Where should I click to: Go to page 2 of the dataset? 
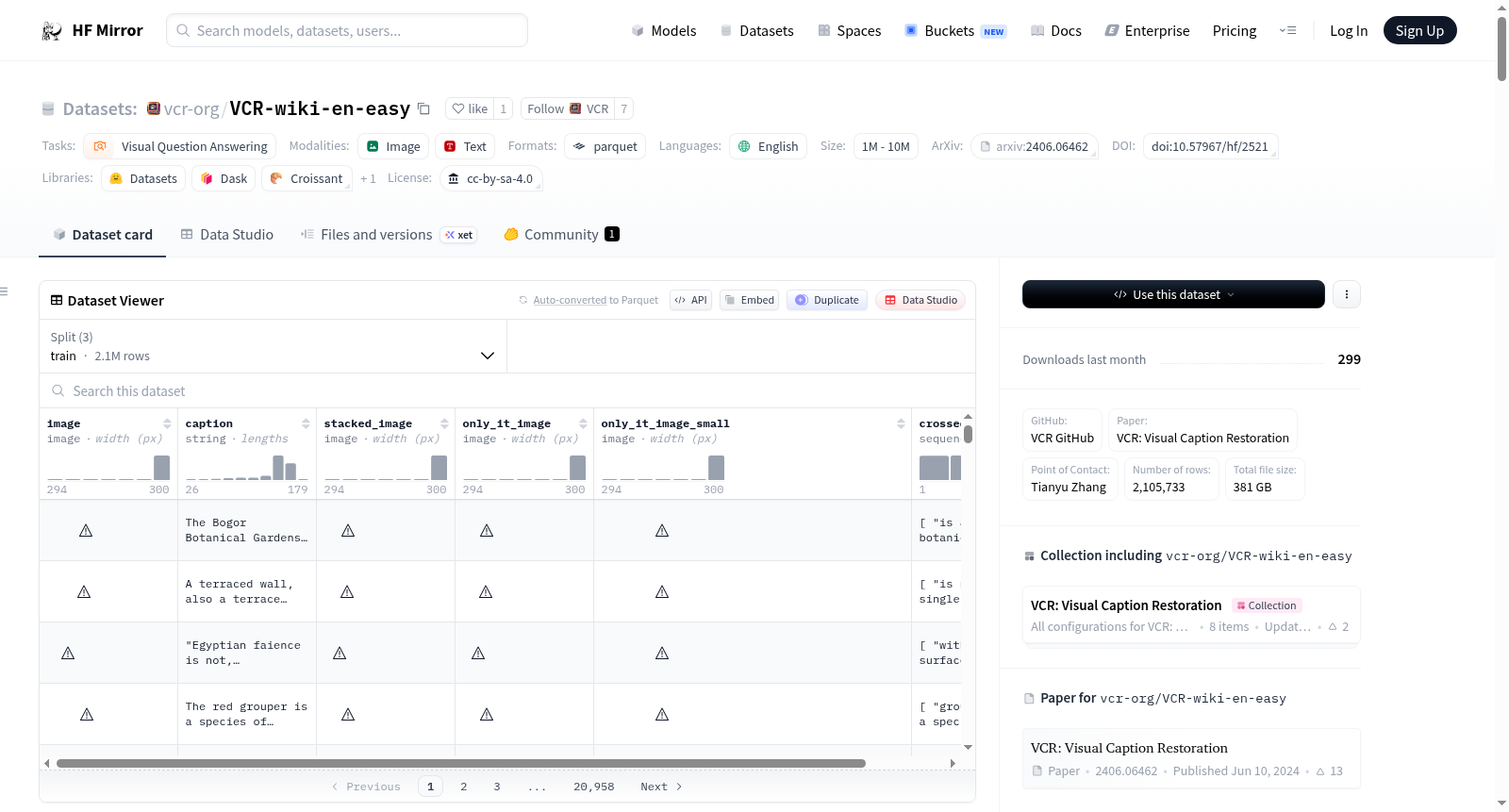(463, 787)
